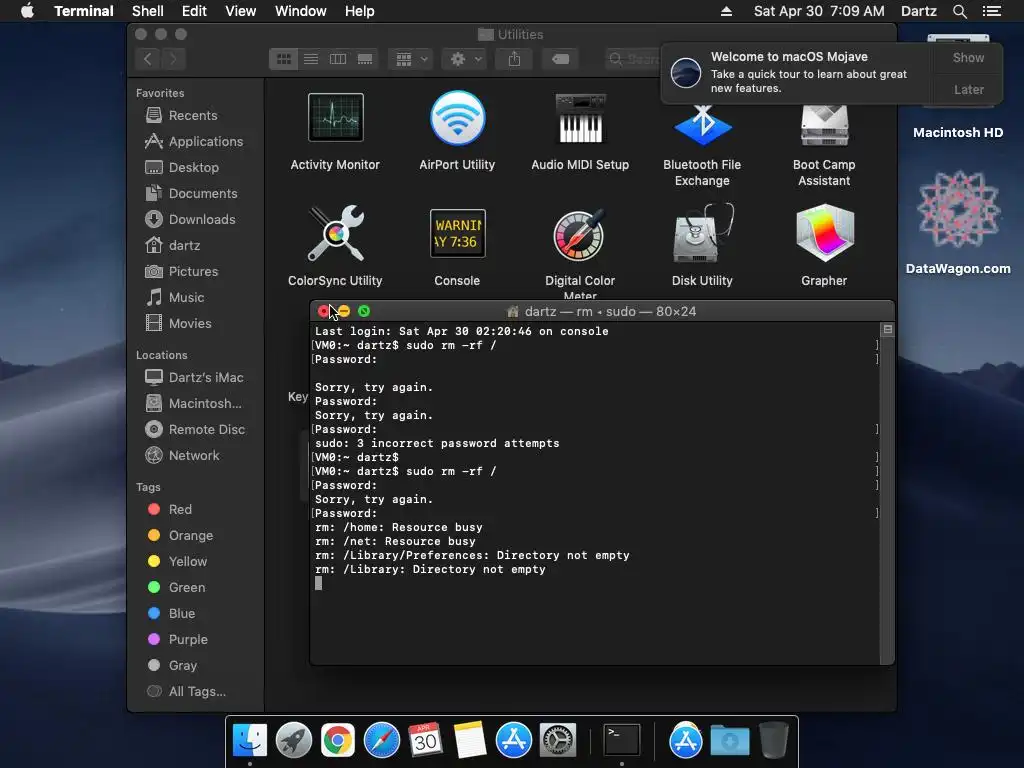Open the Console app icon
Viewport: 1024px width, 768px height.
(457, 233)
